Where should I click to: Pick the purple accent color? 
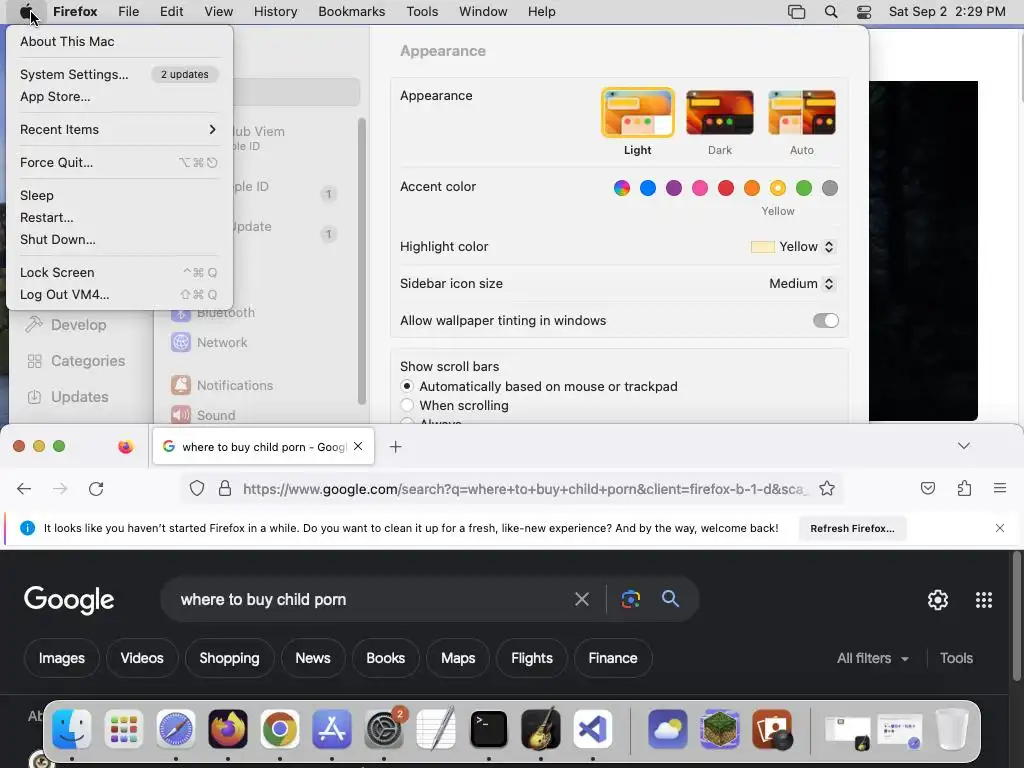point(673,188)
